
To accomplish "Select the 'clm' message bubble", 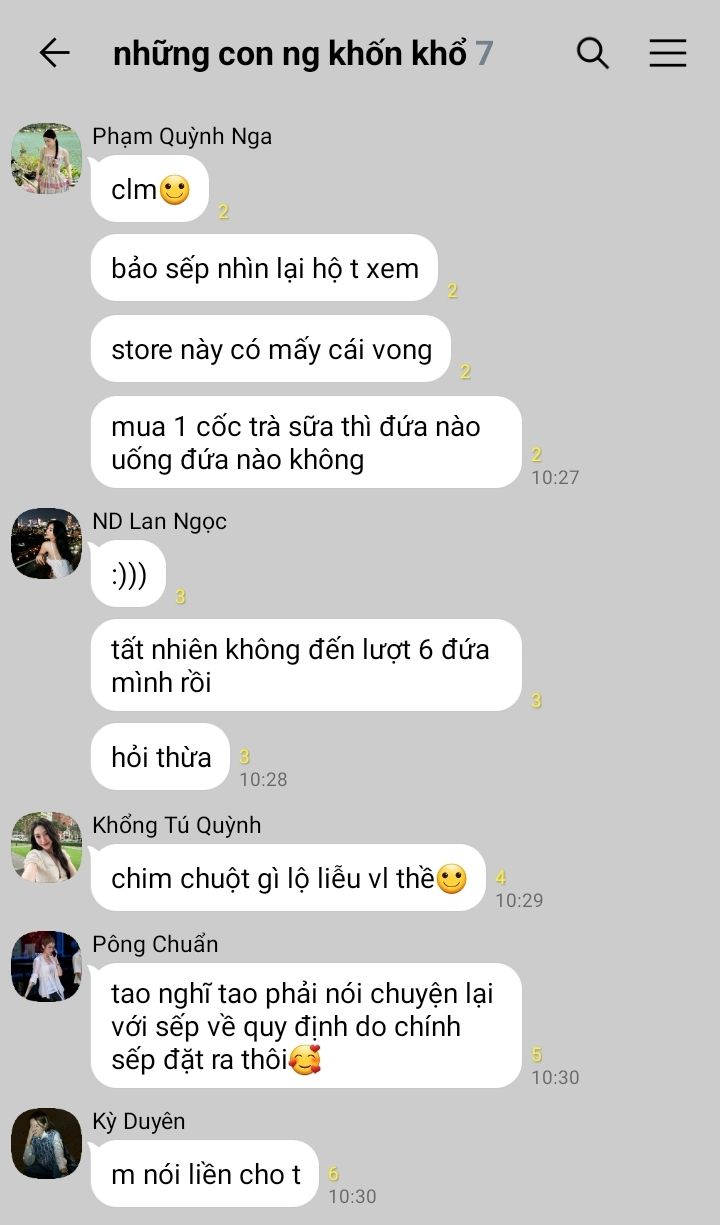I will click(150, 189).
